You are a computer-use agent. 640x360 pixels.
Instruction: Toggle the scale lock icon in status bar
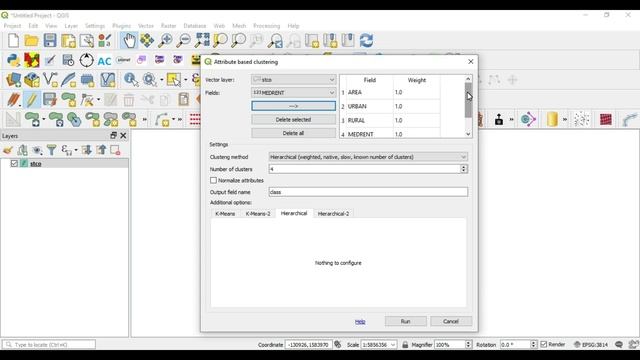point(405,344)
